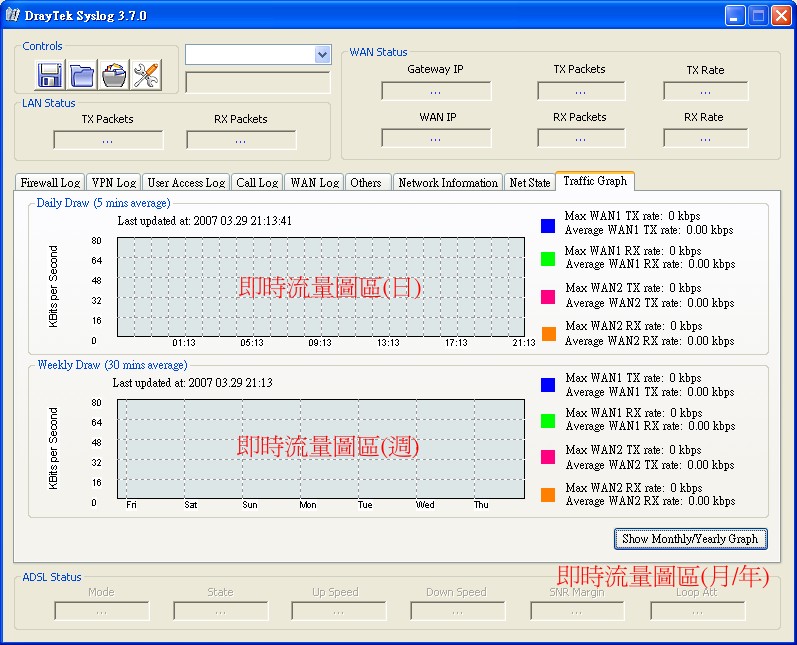This screenshot has width=797, height=645.
Task: Click the orange WAN2 RX swatch in Daily Draw
Action: pyautogui.click(x=548, y=334)
